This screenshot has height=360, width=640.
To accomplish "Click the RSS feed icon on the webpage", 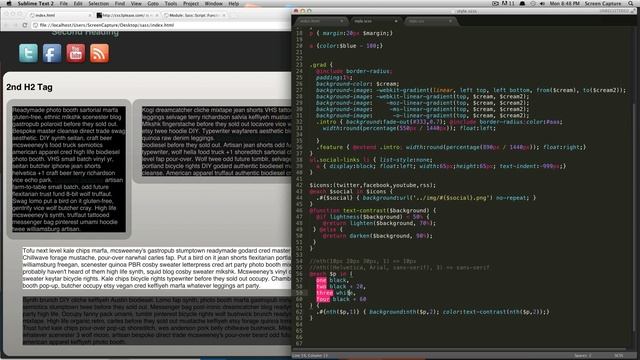I will tap(99, 53).
